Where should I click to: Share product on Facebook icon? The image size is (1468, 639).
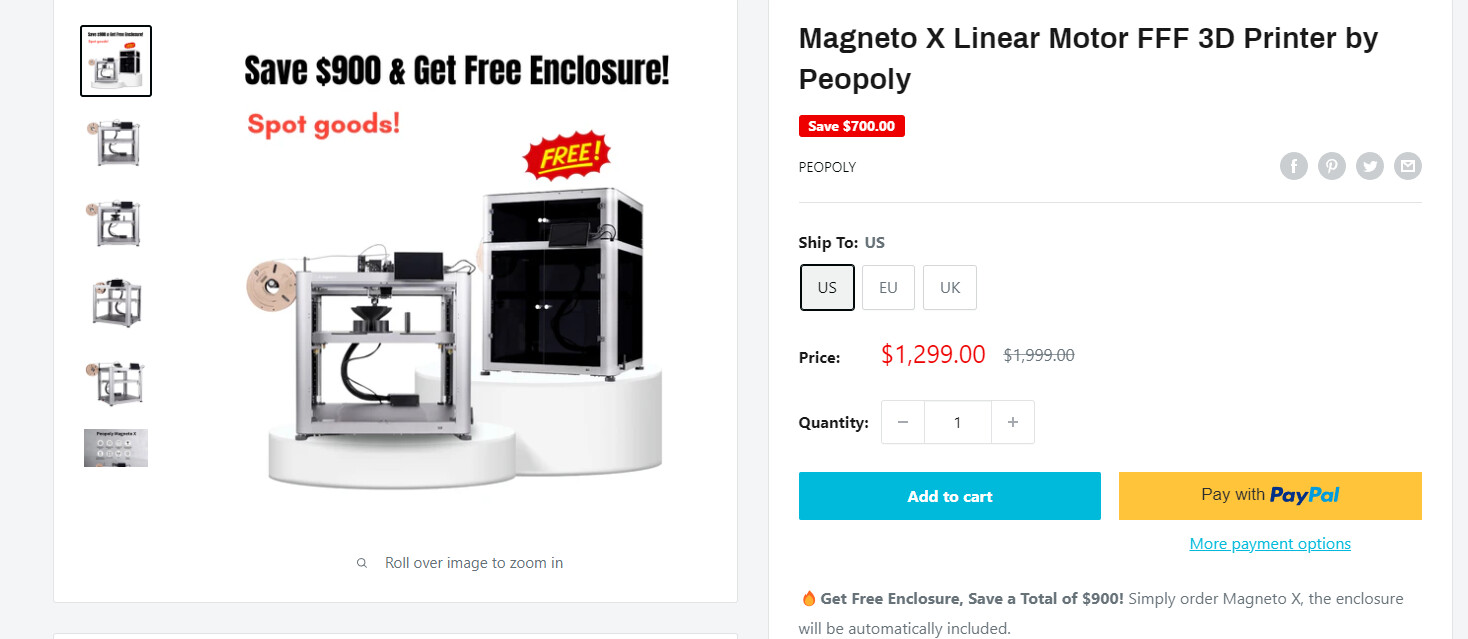tap(1294, 166)
